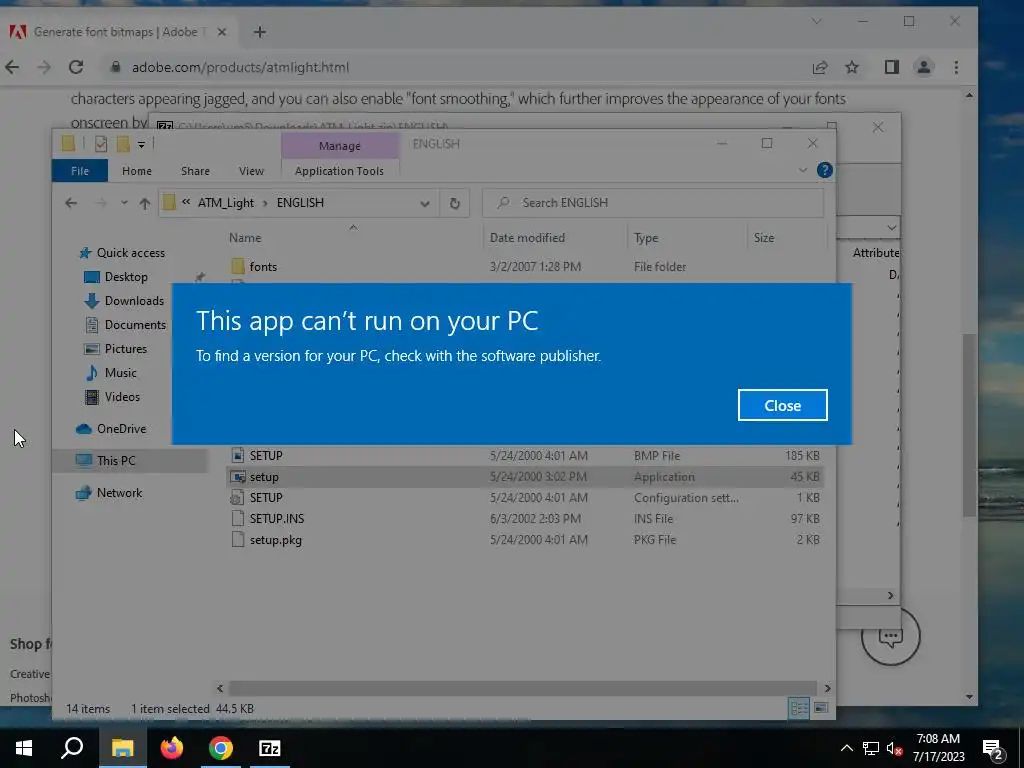Select the SETUP BMP file icon
The width and height of the screenshot is (1024, 768).
click(x=238, y=455)
